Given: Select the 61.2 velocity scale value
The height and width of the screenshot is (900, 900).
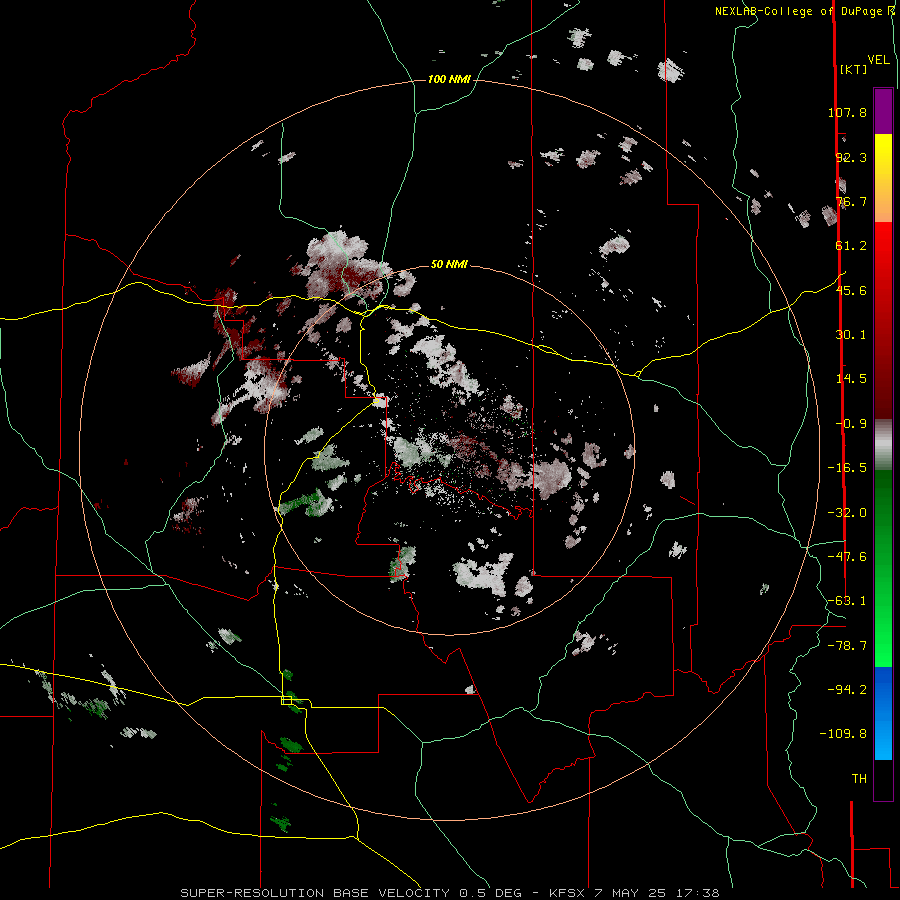Looking at the screenshot, I should coord(851,246).
